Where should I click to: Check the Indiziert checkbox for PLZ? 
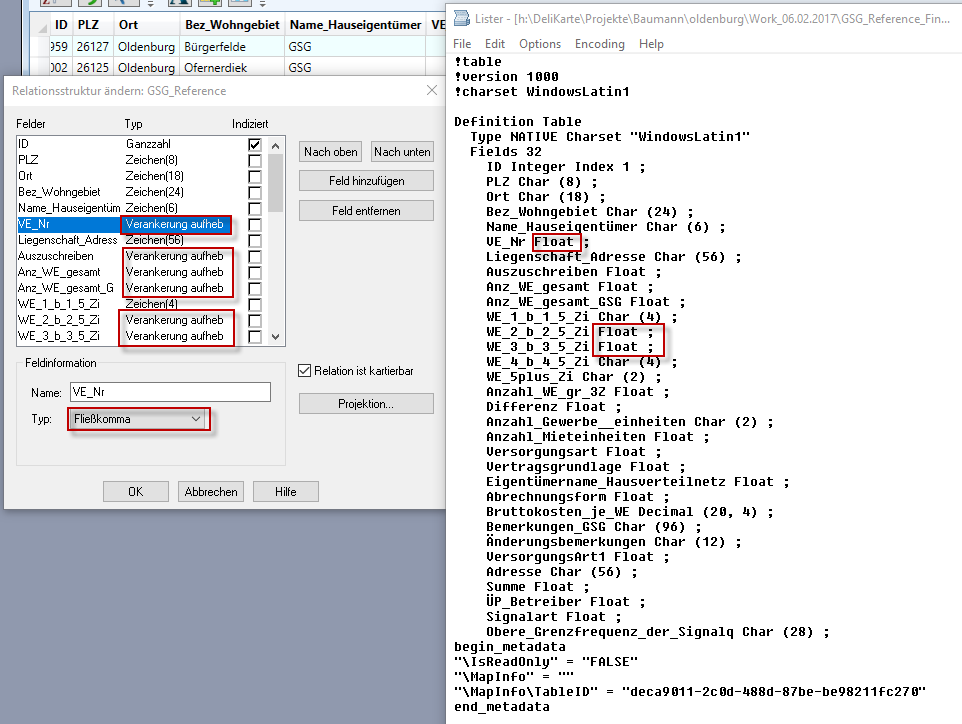[253, 159]
